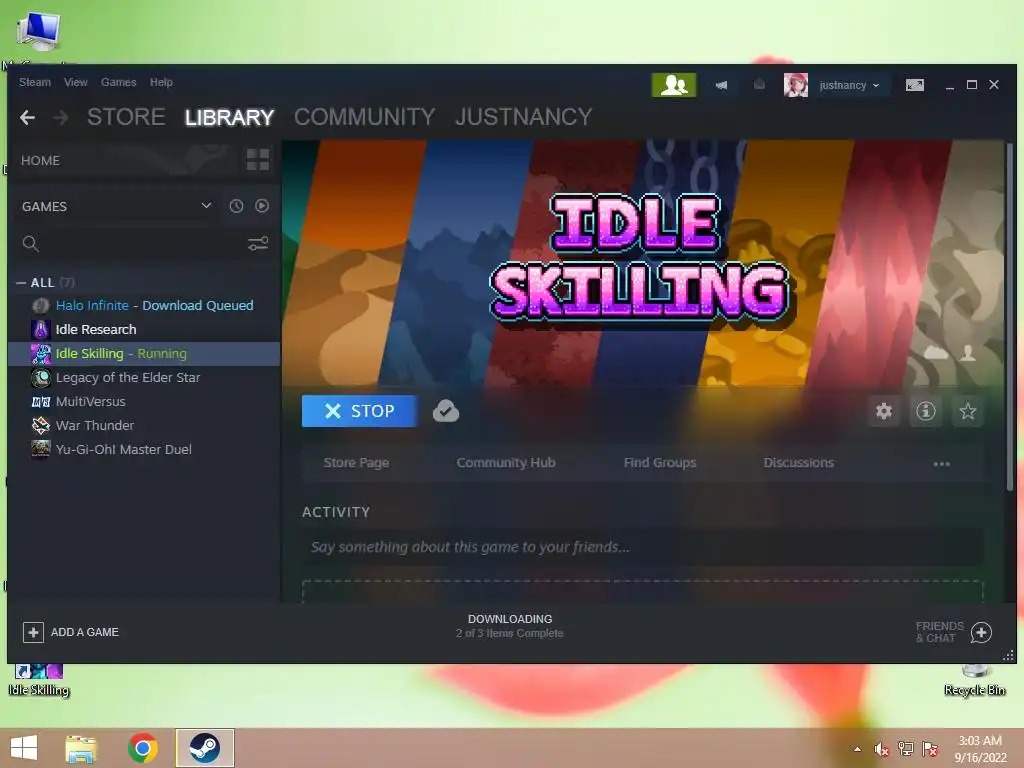Open cloud sync status icon

[x=446, y=411]
